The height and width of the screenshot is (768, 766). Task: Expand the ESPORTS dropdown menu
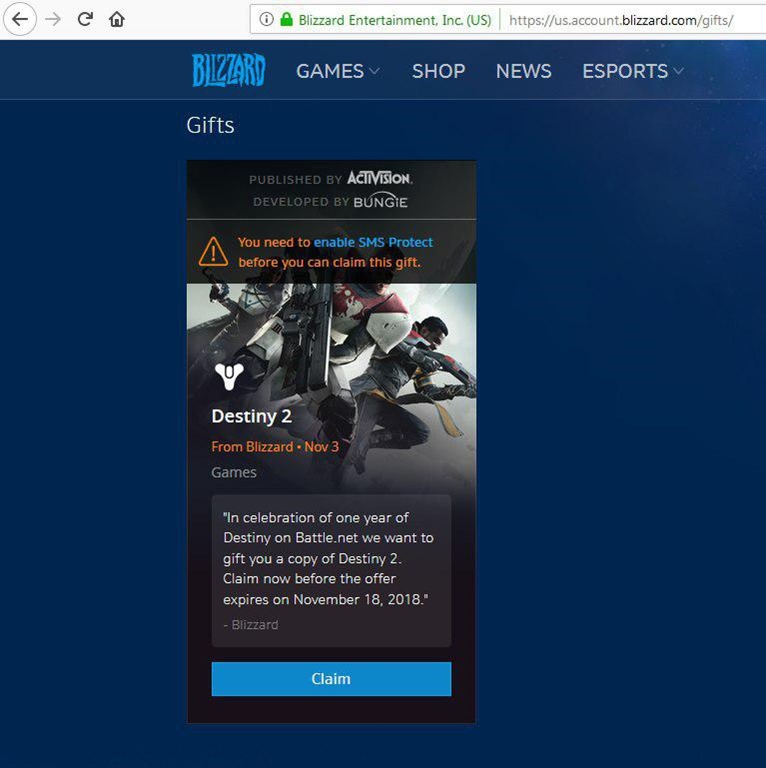(x=633, y=71)
